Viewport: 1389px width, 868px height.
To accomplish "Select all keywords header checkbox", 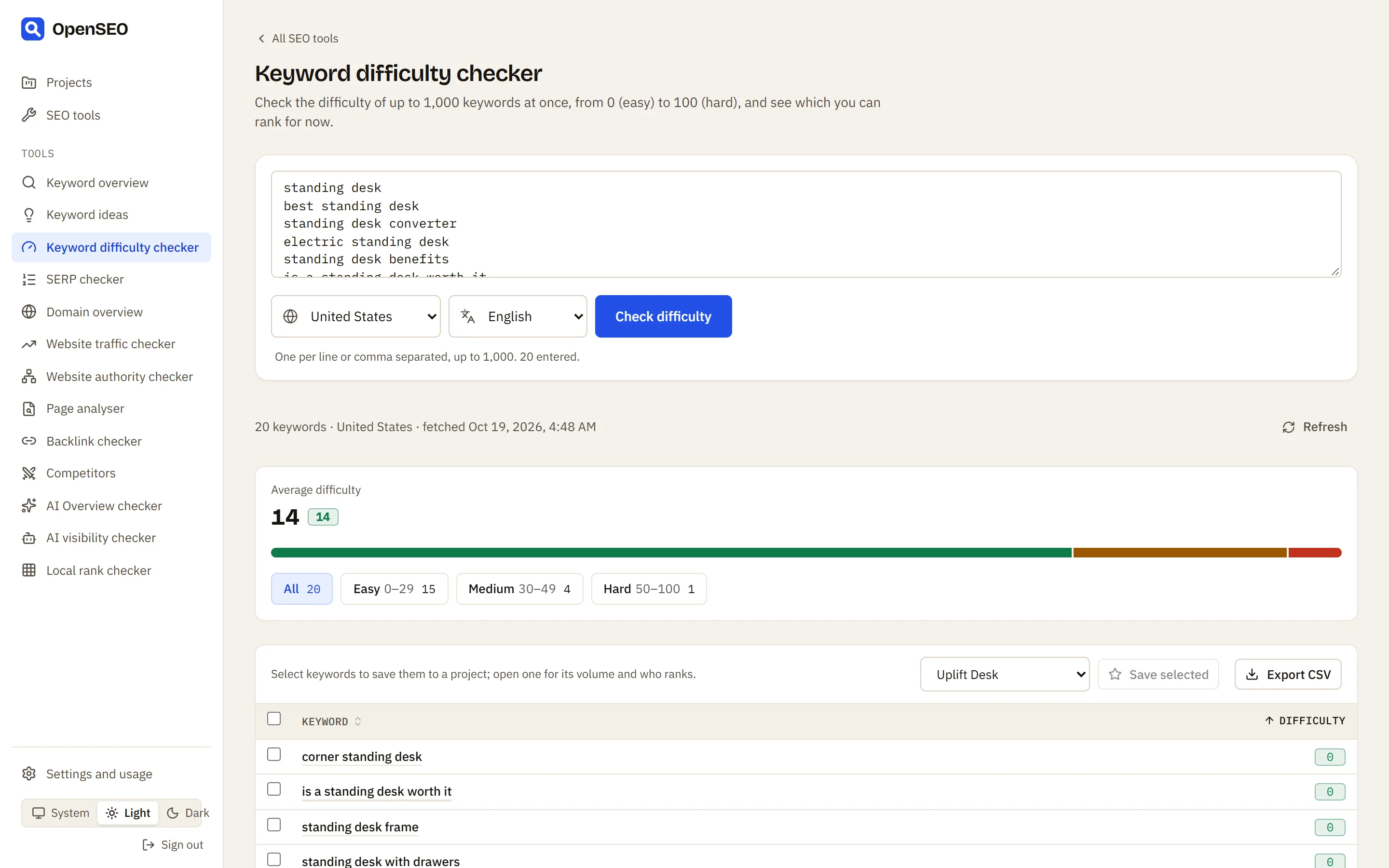I will point(274,719).
